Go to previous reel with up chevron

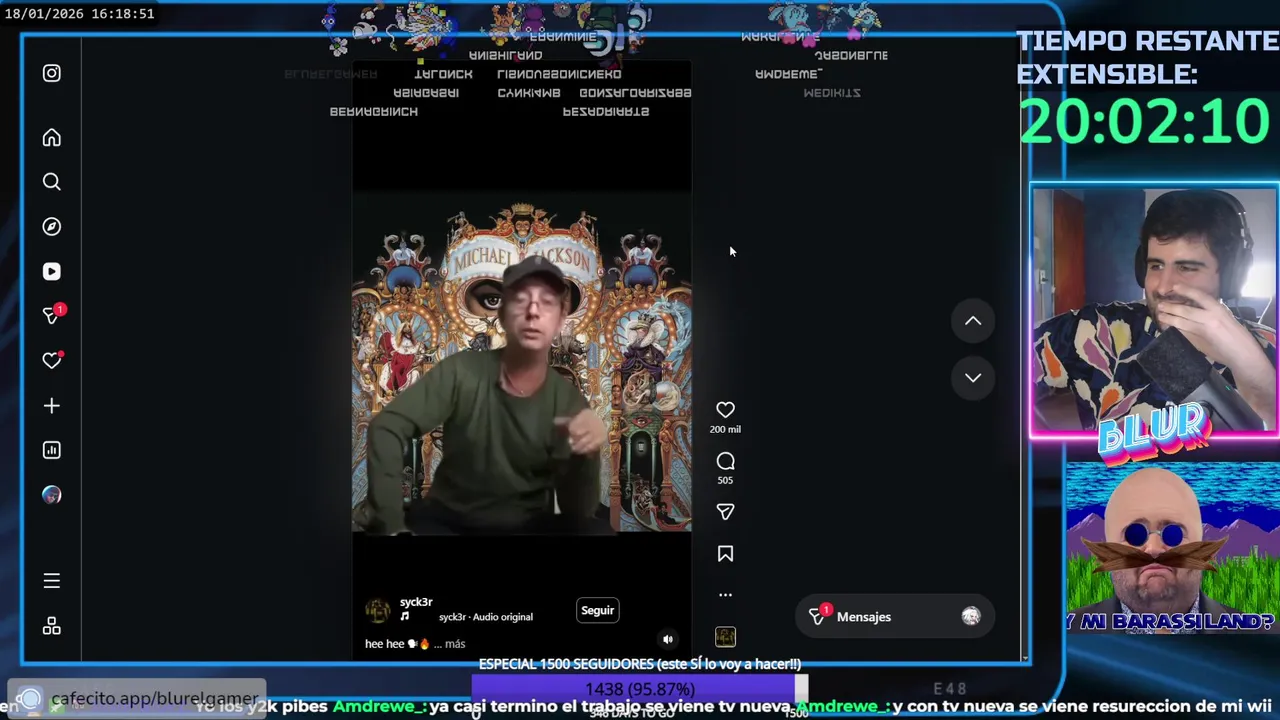click(x=973, y=321)
